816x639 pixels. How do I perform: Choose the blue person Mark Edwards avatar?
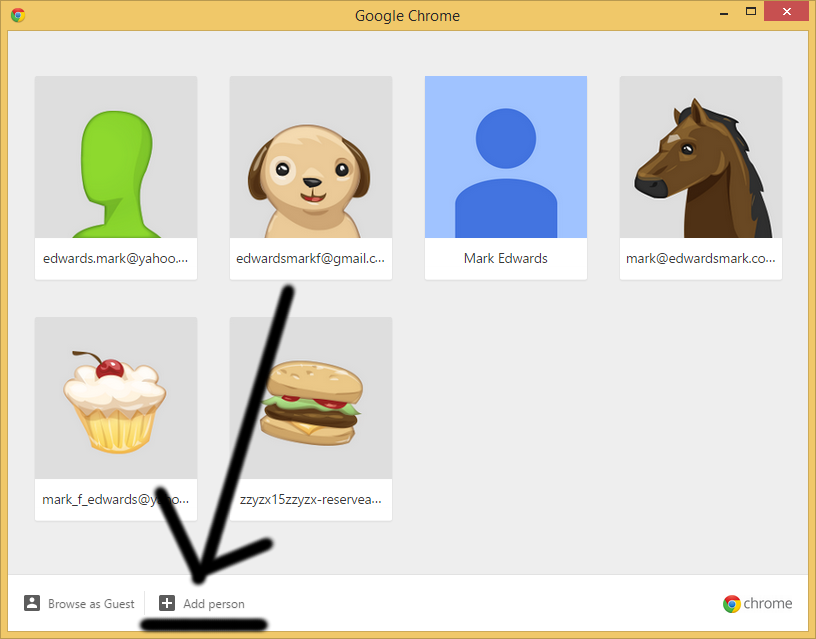pos(506,157)
